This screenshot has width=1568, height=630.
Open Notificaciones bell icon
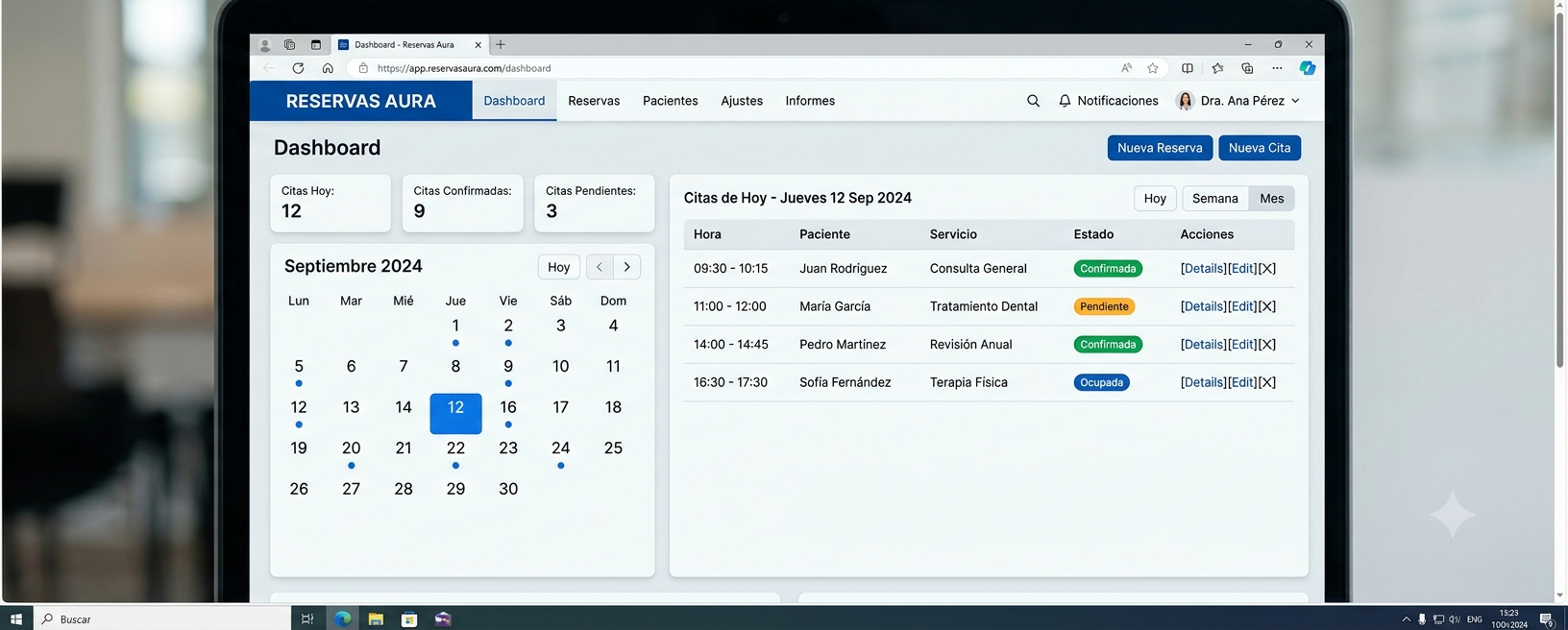pos(1065,101)
